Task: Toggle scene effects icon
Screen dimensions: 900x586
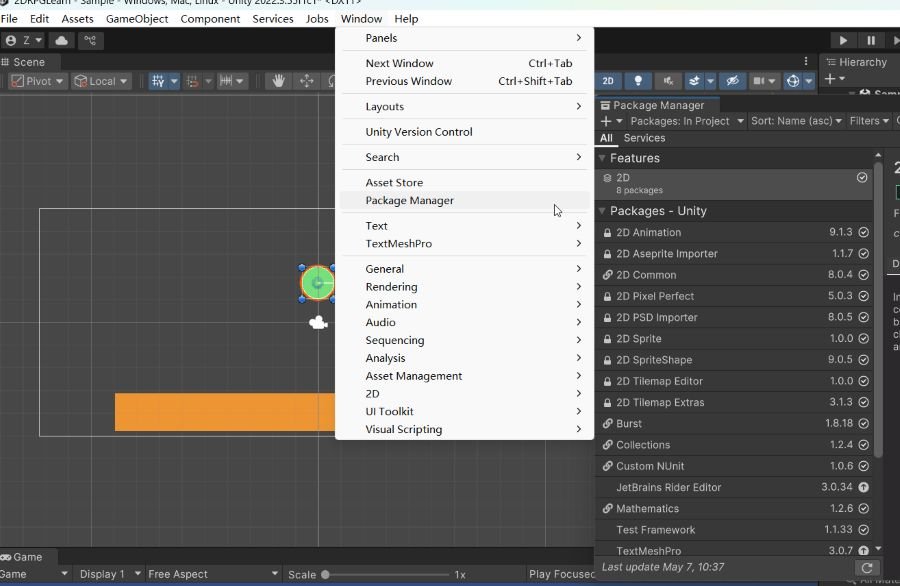Action: 695,81
